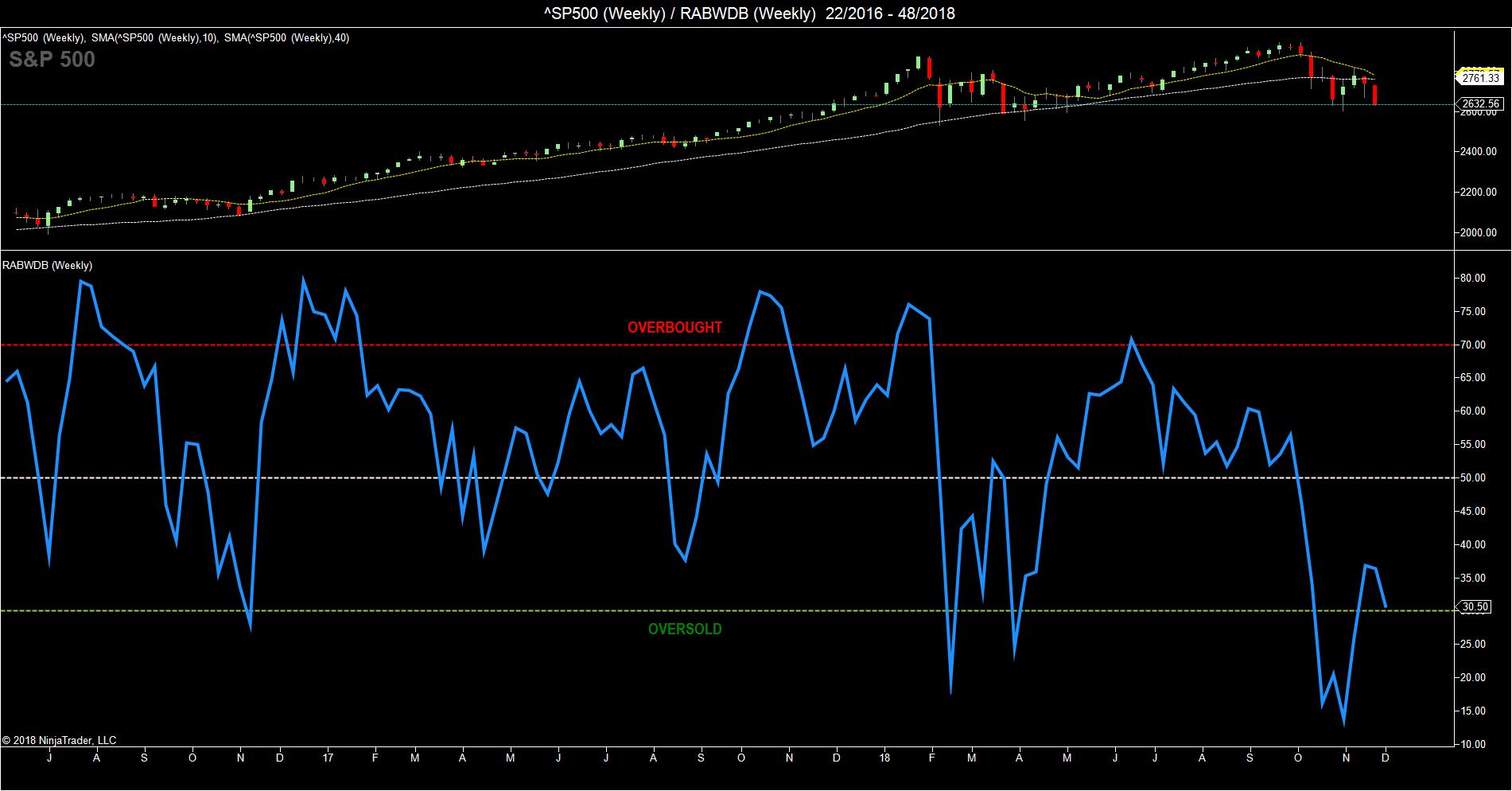Screen dimensions: 1512x791
Task: Click the 2400.00 price axis label
Action: (x=1479, y=152)
